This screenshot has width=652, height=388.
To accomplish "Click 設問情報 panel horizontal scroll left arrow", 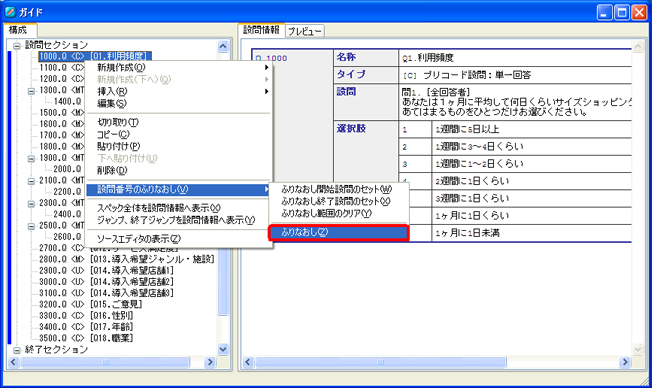I will click(x=248, y=362).
